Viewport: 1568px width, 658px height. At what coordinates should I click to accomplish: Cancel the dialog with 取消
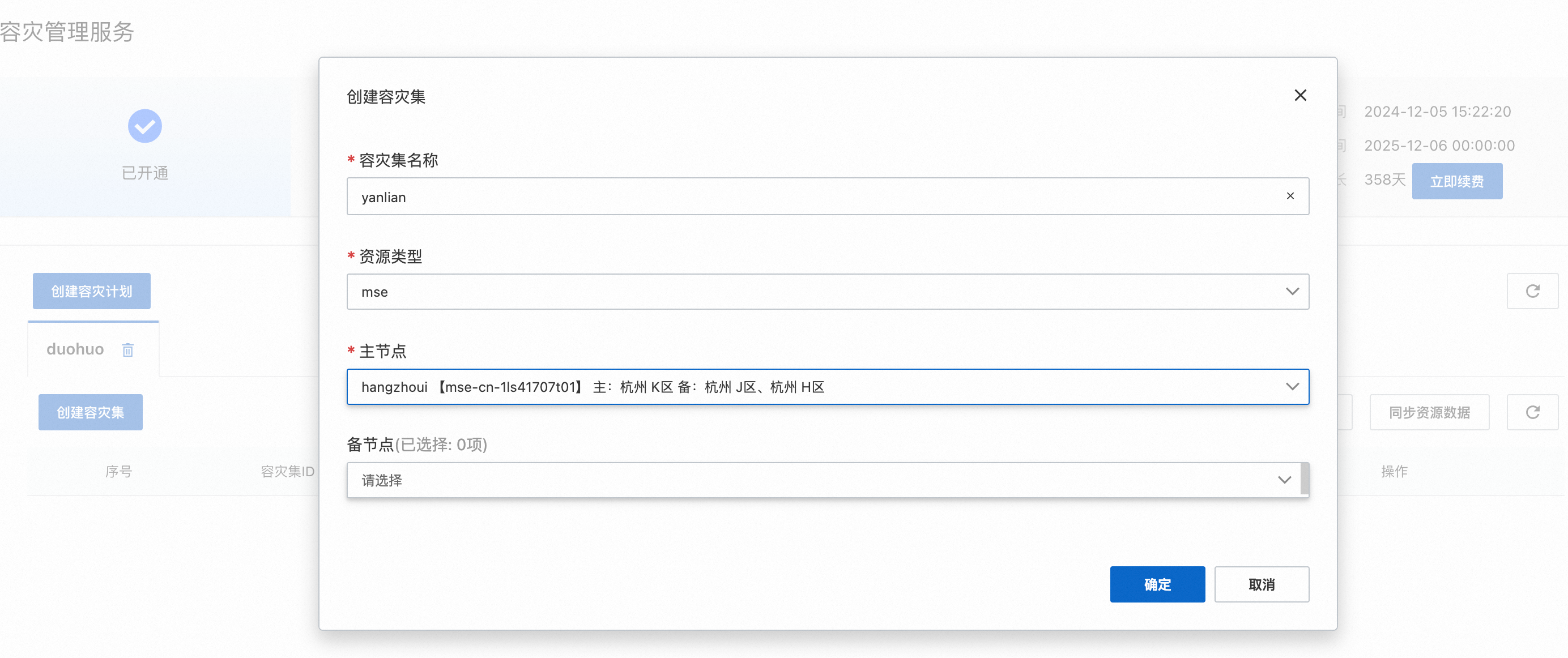(x=1261, y=584)
